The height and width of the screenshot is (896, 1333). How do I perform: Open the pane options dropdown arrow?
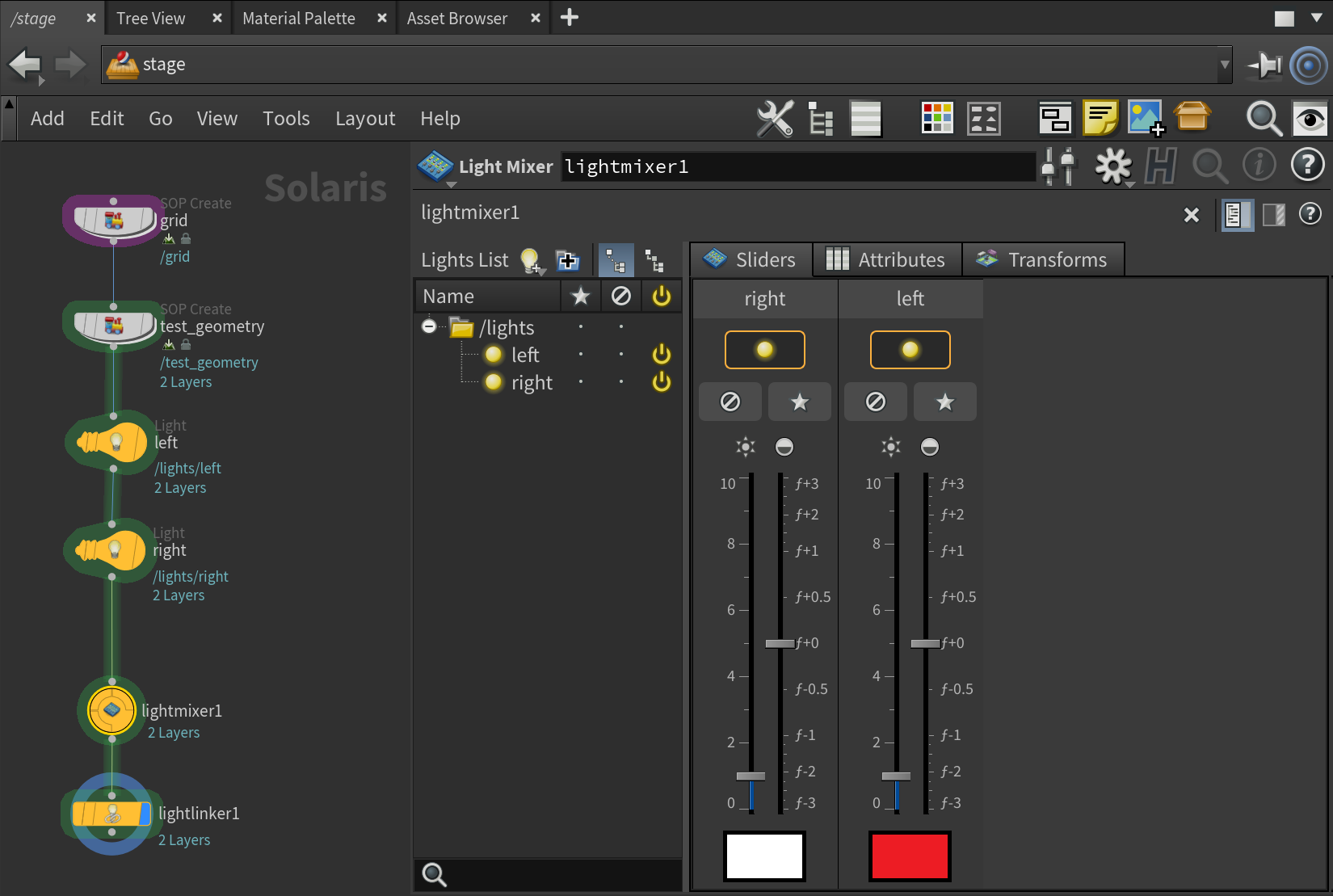(1316, 18)
